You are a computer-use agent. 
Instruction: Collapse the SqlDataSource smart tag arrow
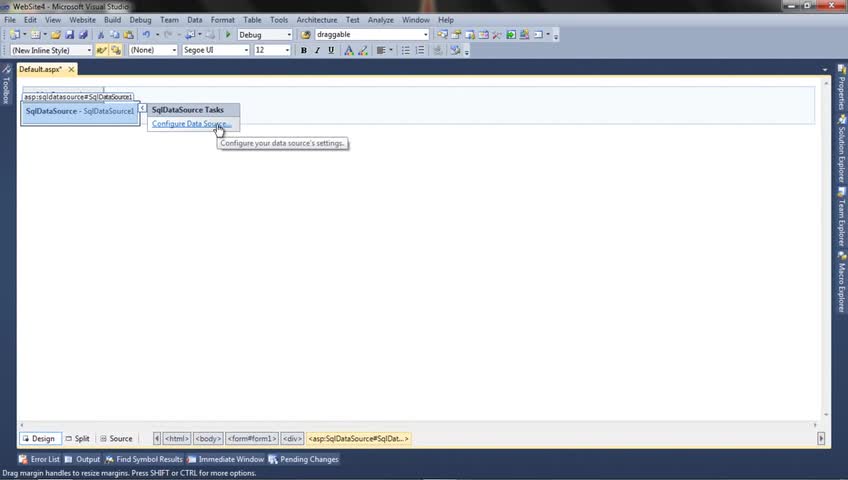pos(142,108)
